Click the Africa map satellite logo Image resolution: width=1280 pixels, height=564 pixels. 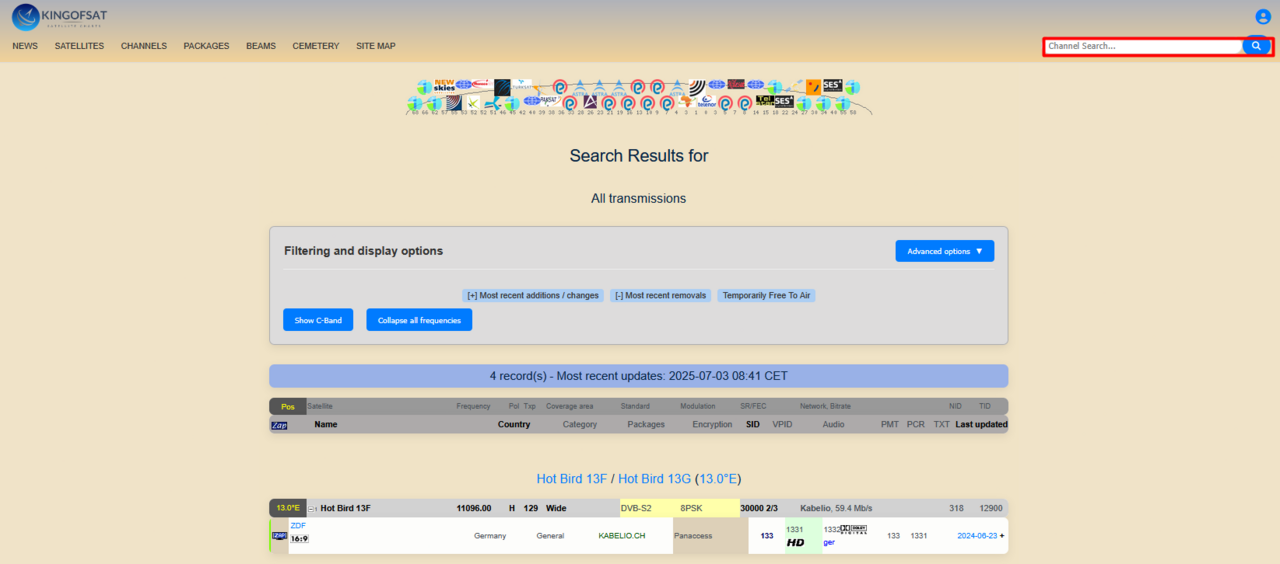click(687, 101)
